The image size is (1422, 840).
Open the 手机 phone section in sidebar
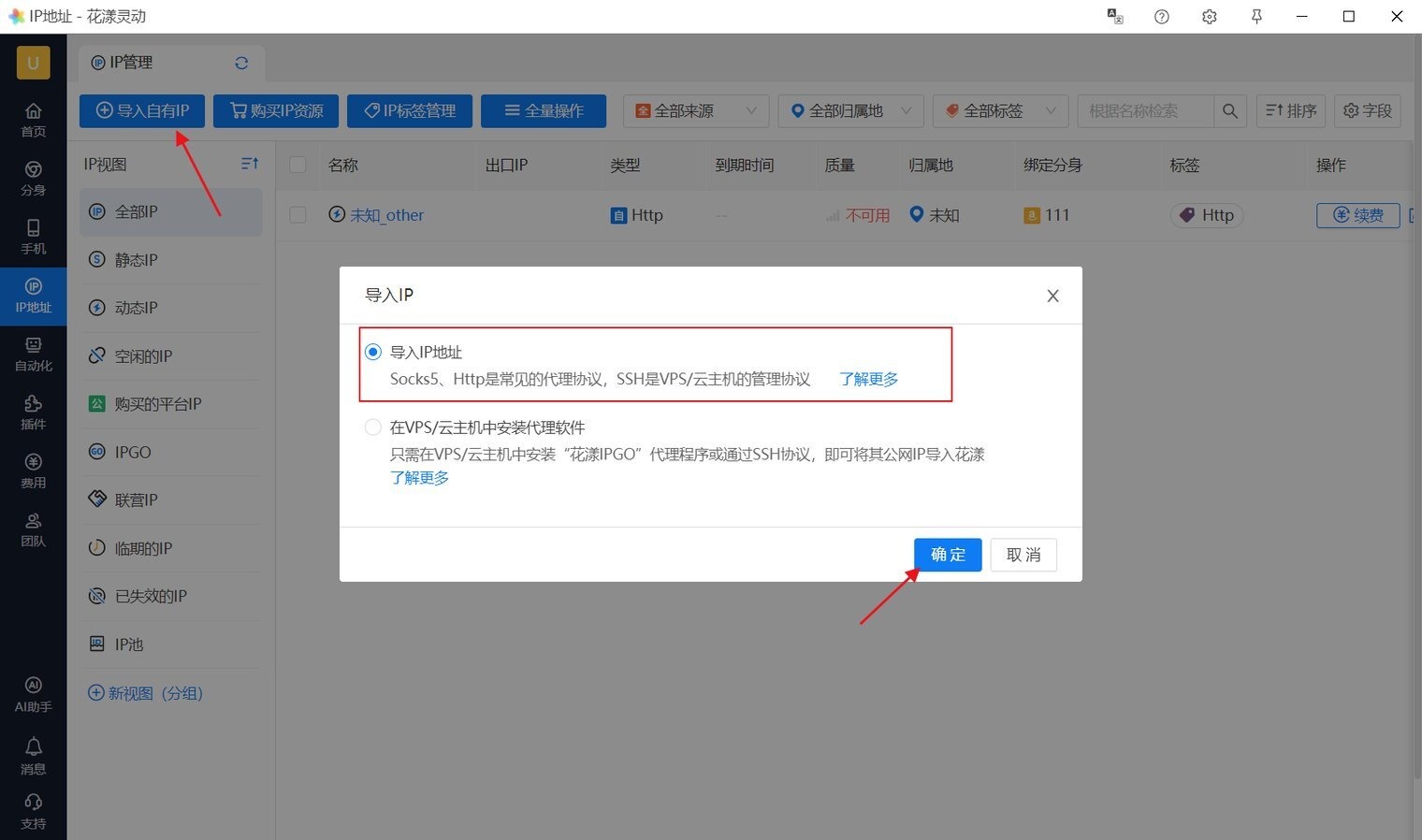[x=33, y=236]
